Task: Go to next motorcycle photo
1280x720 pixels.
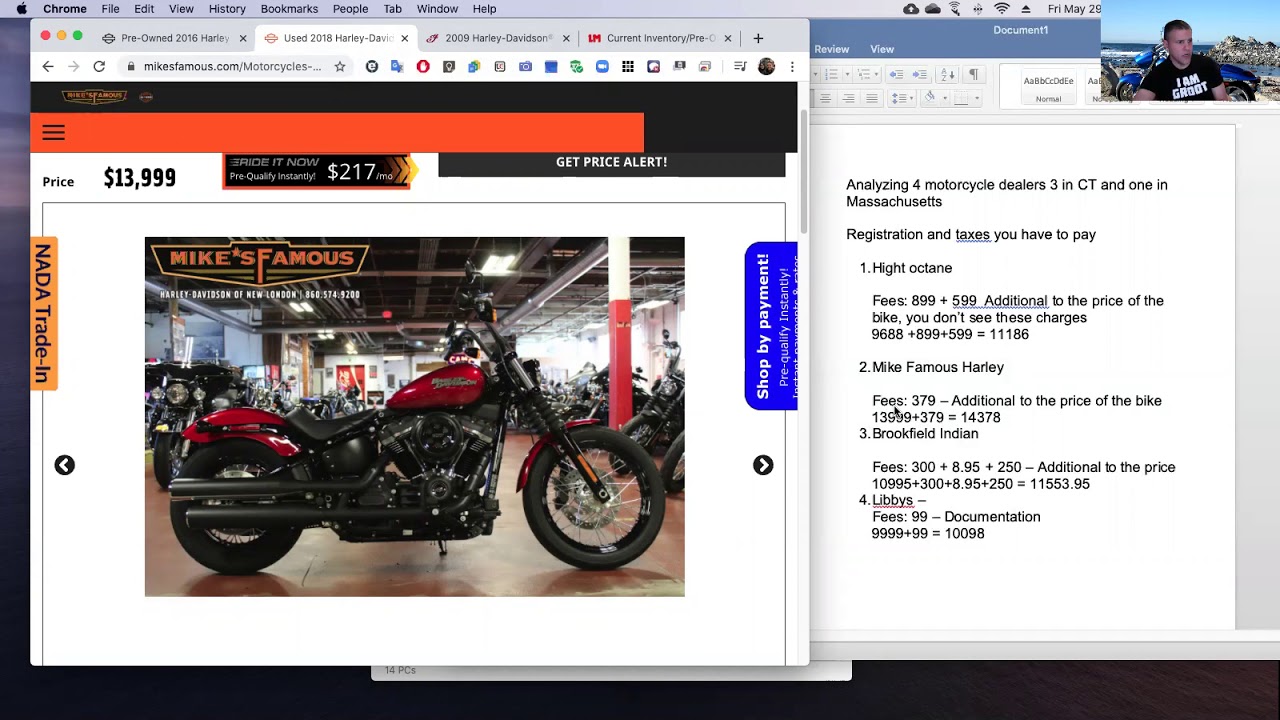Action: point(763,465)
